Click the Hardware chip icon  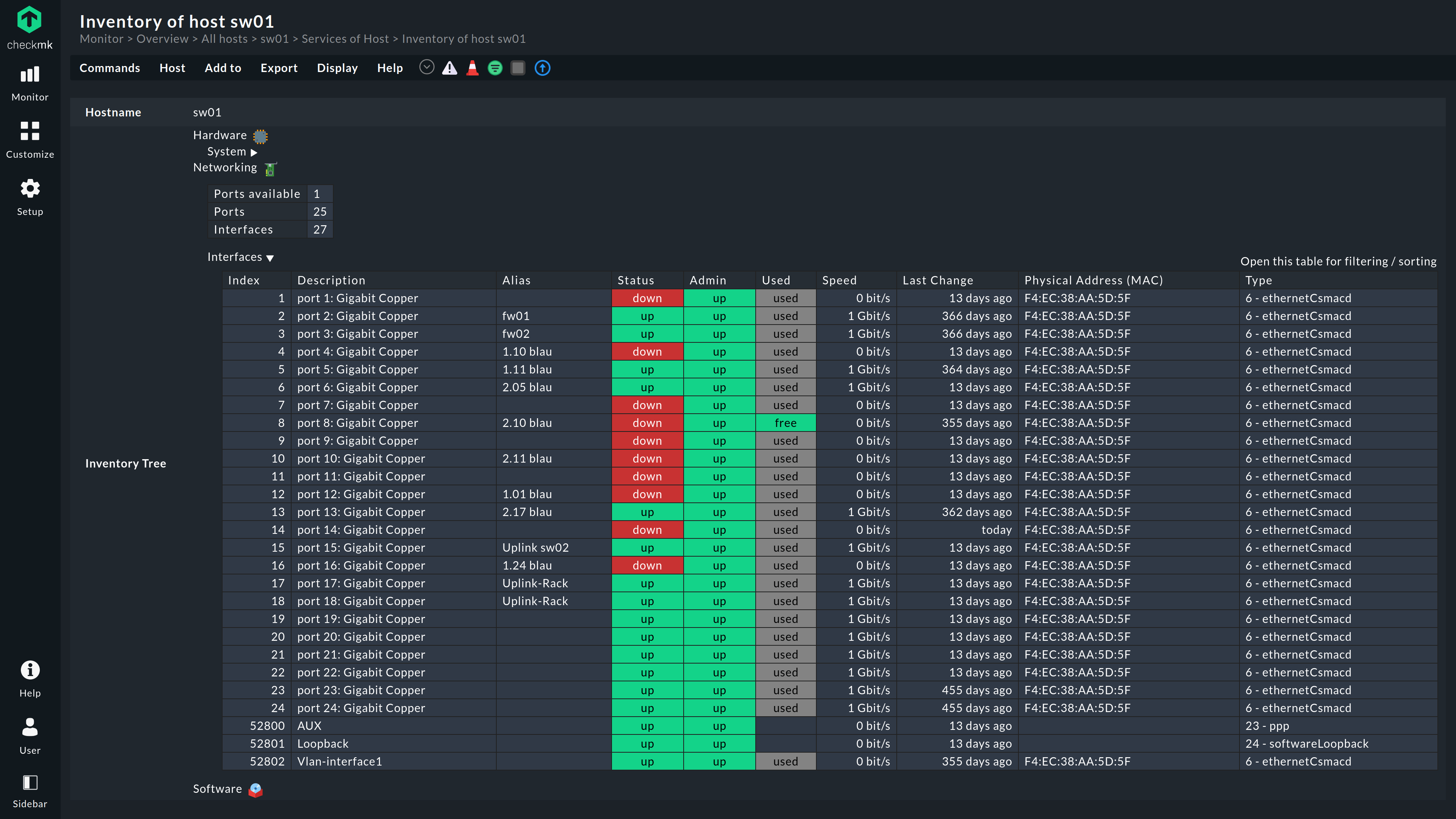click(260, 136)
